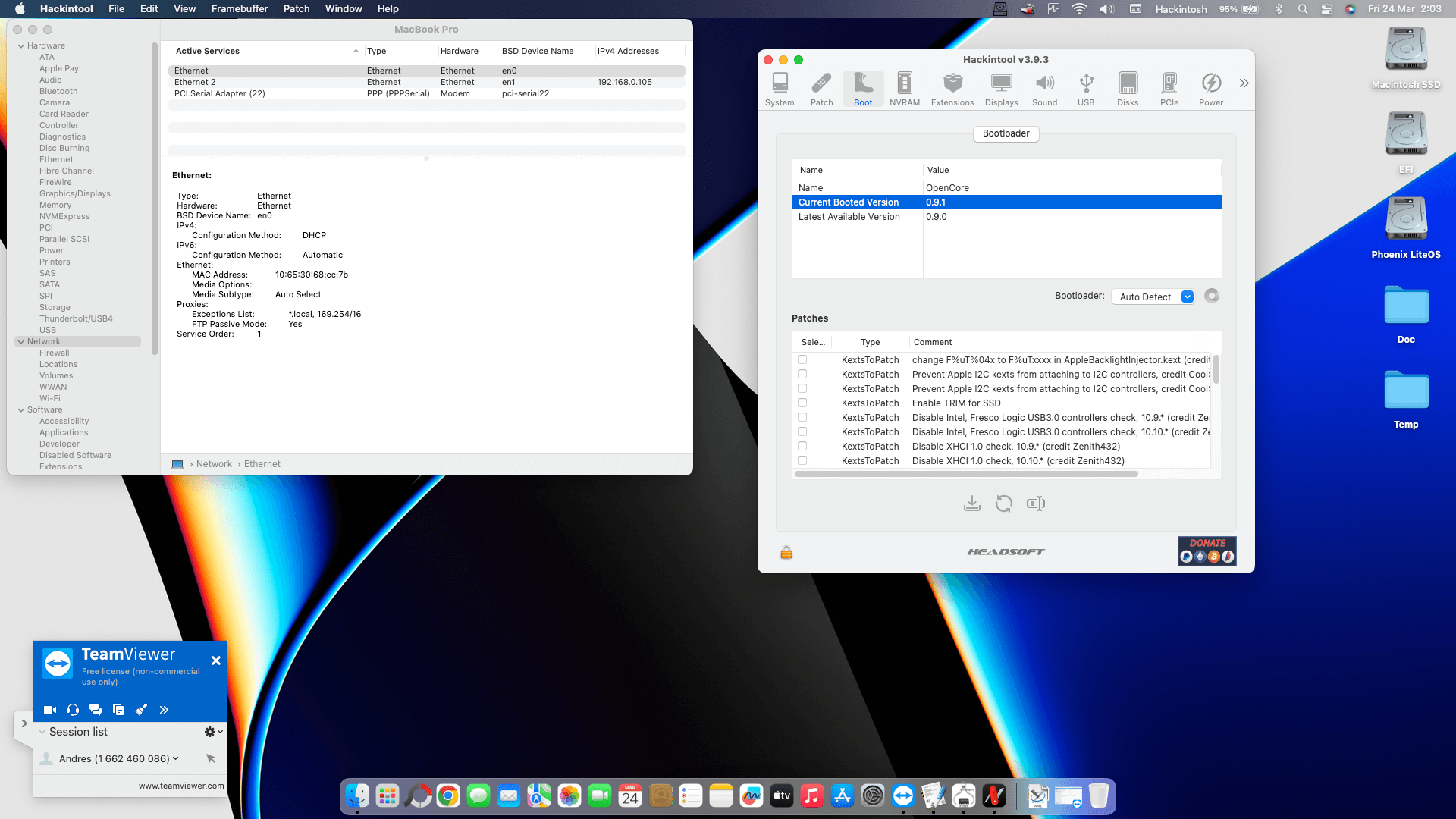Click the remote cursor icon next to Andres
Viewport: 1456px width, 819px height.
point(211,758)
